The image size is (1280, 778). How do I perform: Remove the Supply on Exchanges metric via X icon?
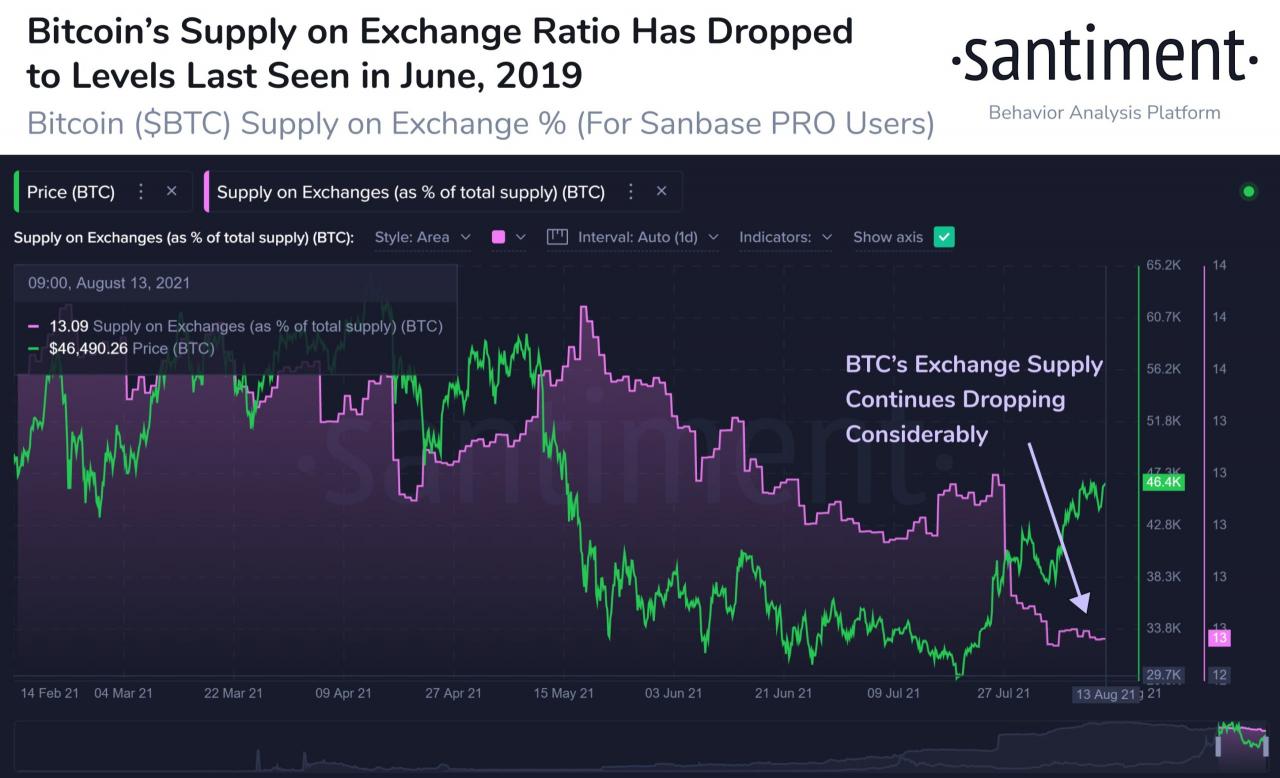coord(661,191)
